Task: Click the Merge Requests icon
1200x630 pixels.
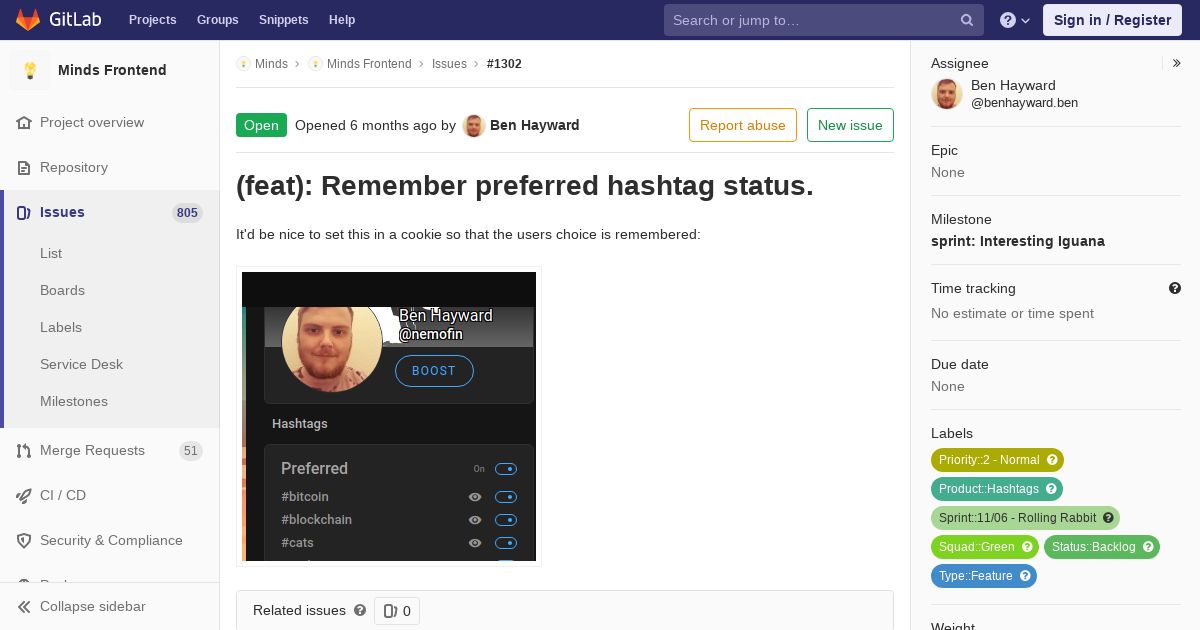Action: tap(25, 450)
